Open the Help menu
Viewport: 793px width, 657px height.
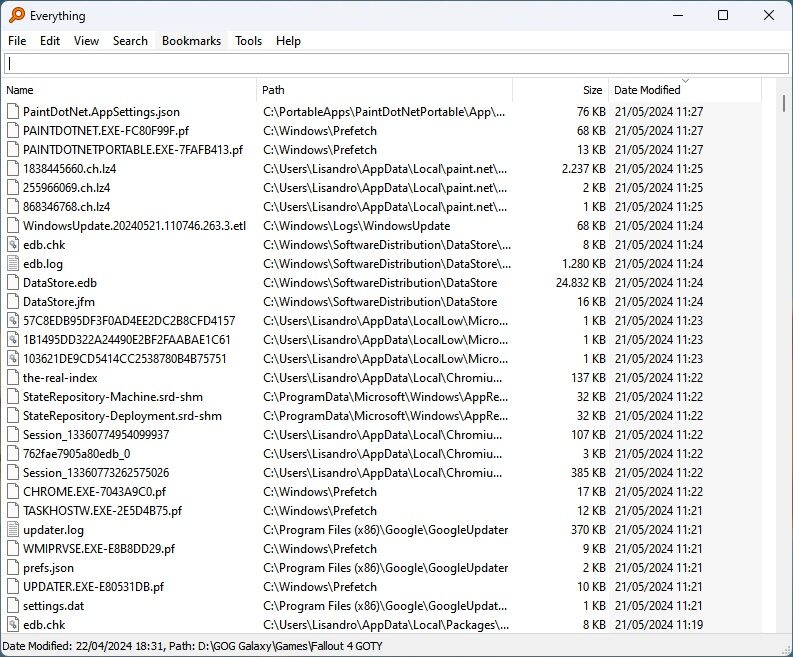click(288, 41)
